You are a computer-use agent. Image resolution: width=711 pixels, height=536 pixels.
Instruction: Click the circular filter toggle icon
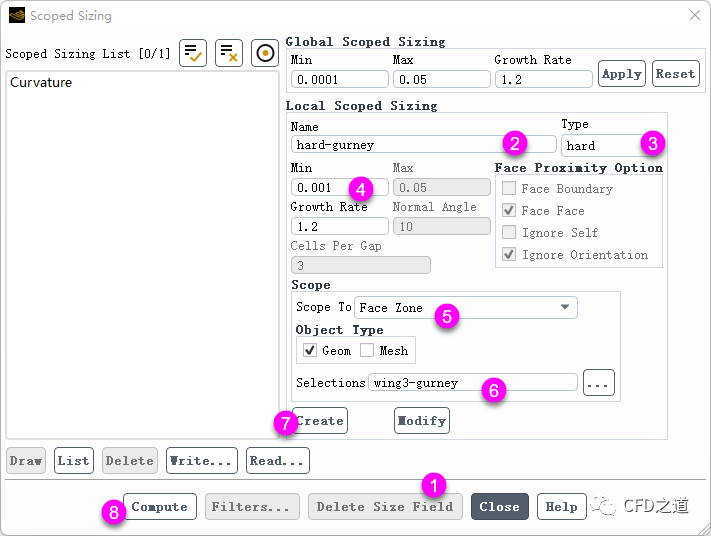point(265,53)
